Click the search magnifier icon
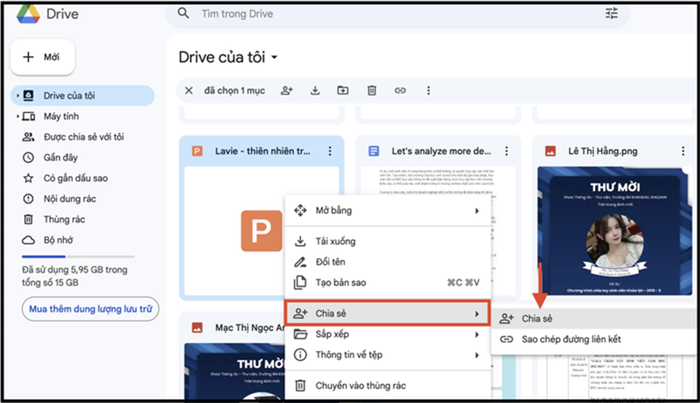 [183, 13]
